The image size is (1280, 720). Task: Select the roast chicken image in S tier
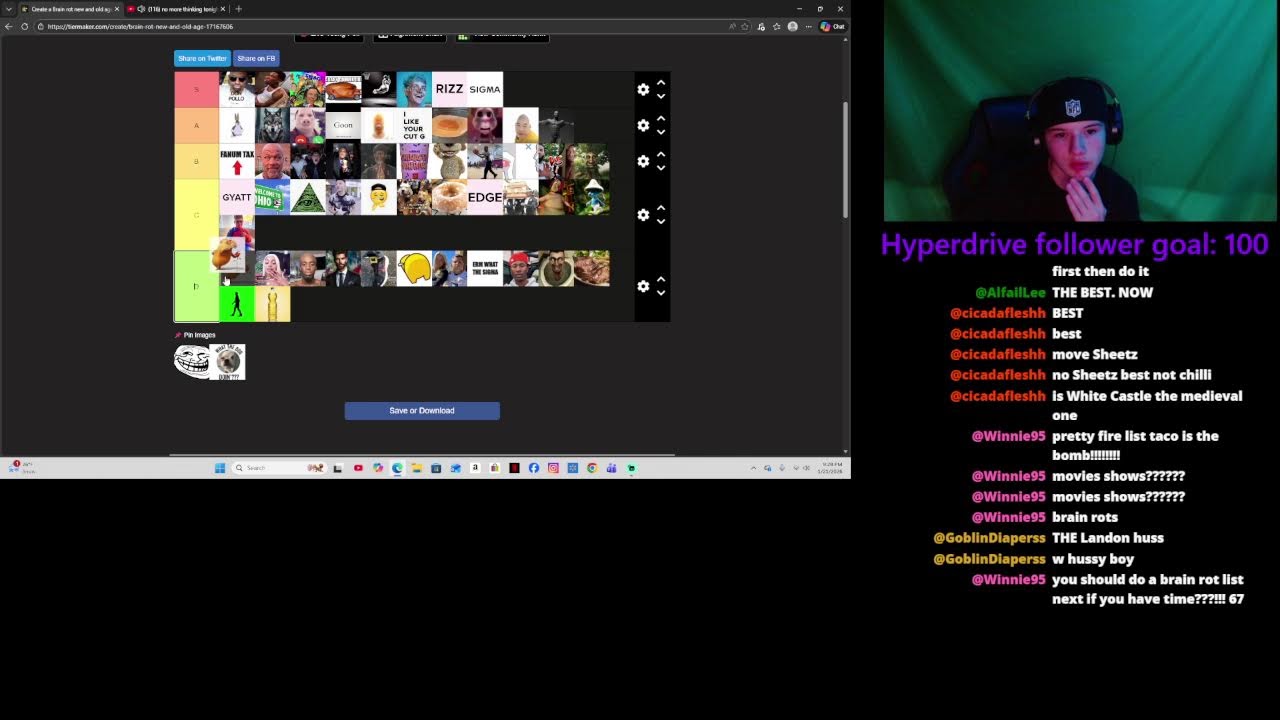tap(343, 89)
